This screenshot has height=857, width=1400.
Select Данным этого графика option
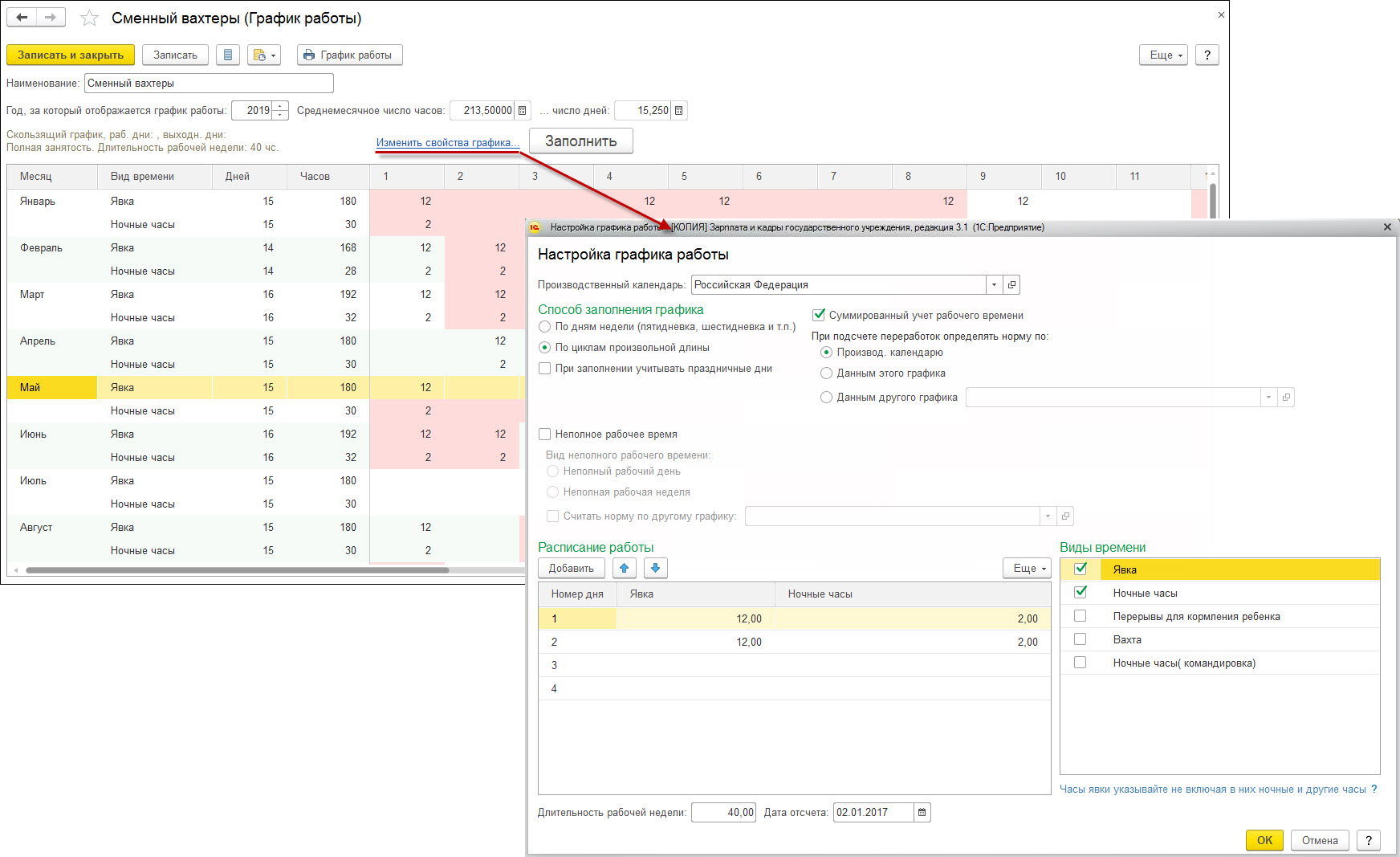pos(826,373)
